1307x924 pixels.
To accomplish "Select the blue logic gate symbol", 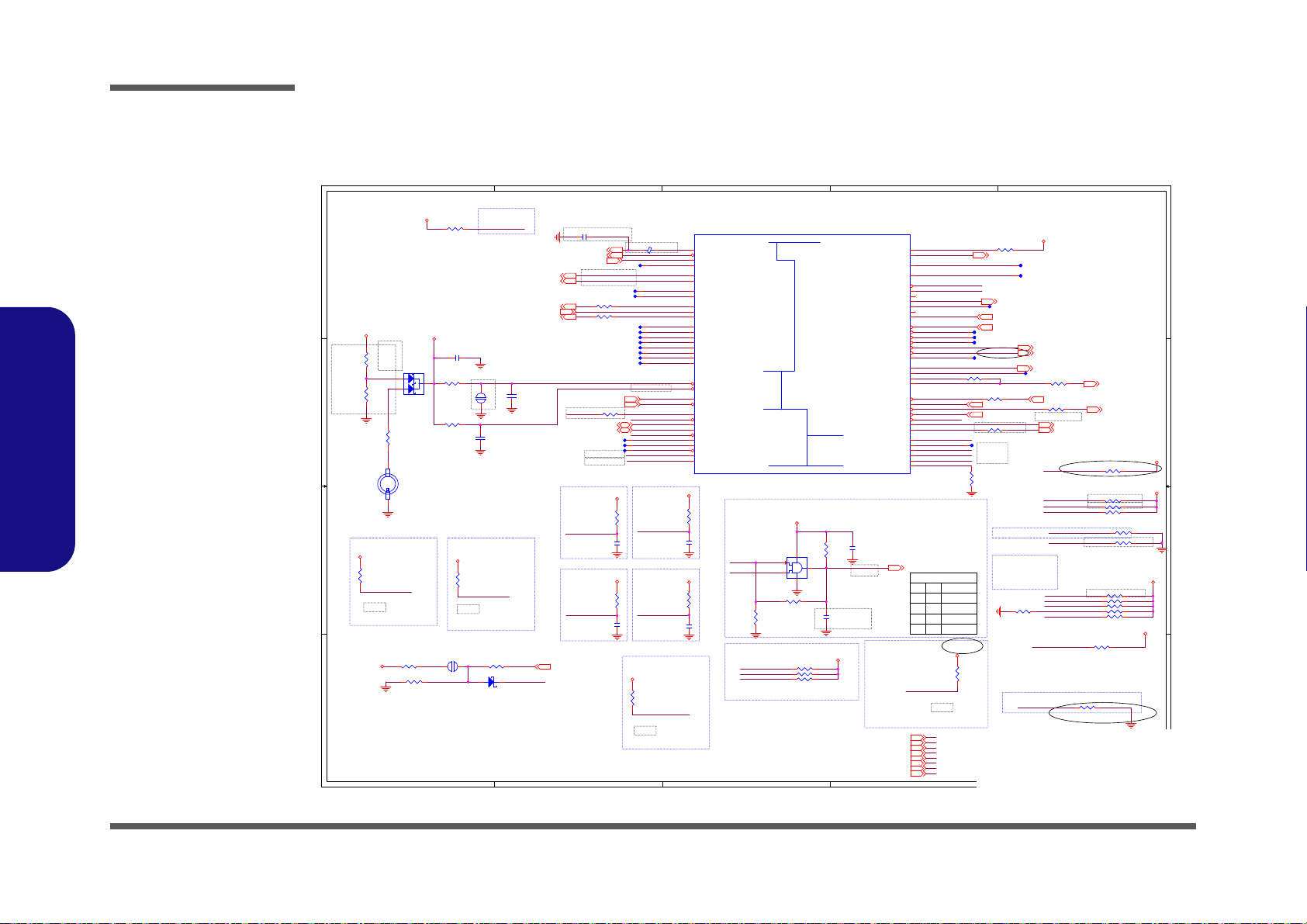I will pyautogui.click(x=797, y=568).
